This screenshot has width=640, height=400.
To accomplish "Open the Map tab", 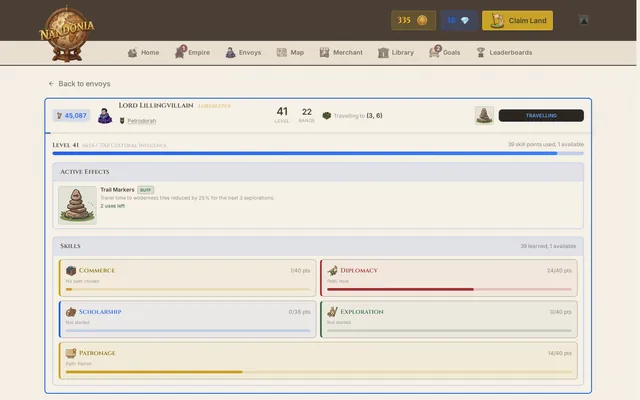I will (290, 53).
